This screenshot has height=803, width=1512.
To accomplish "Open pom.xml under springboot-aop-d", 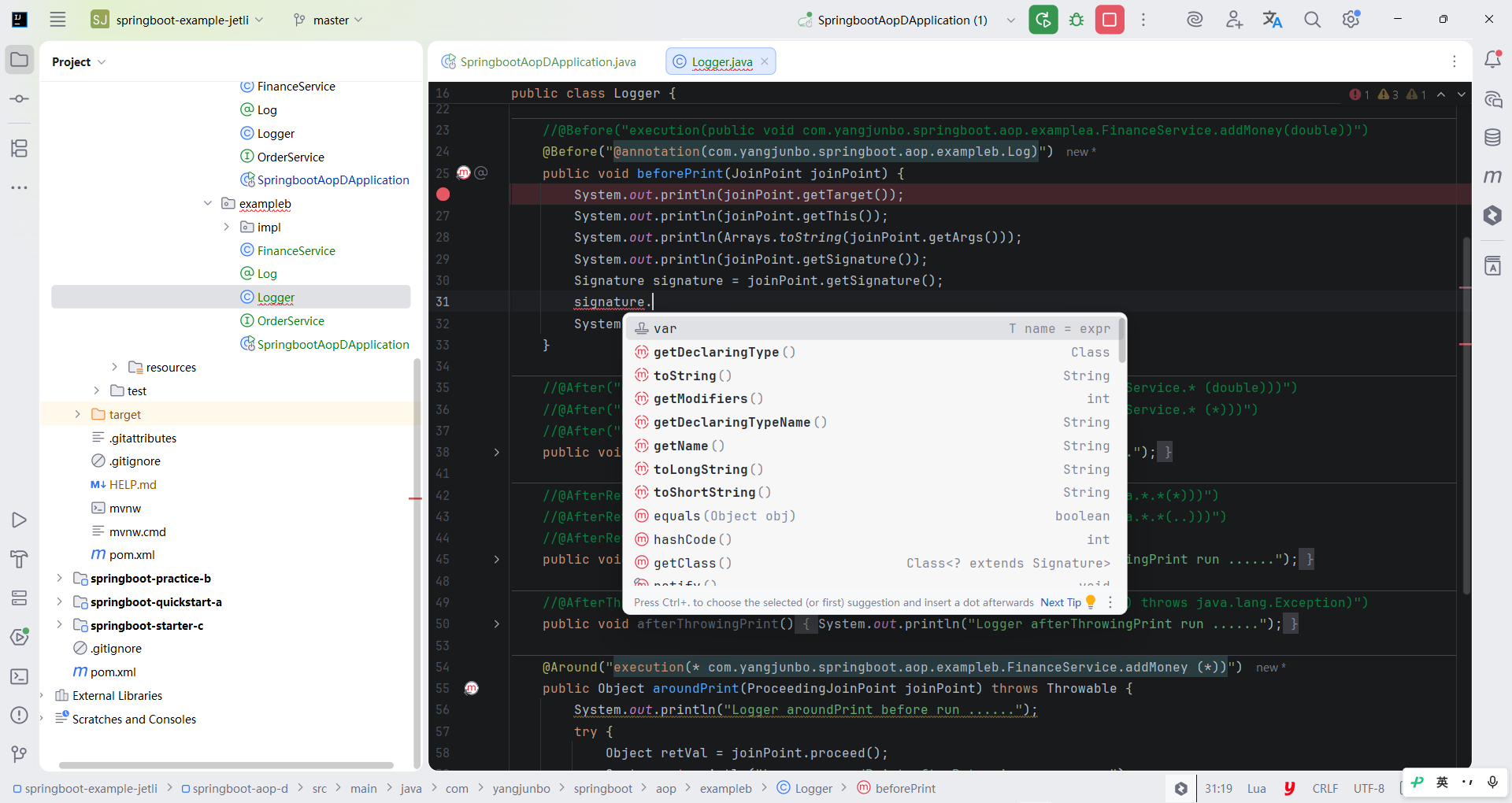I will pyautogui.click(x=123, y=554).
